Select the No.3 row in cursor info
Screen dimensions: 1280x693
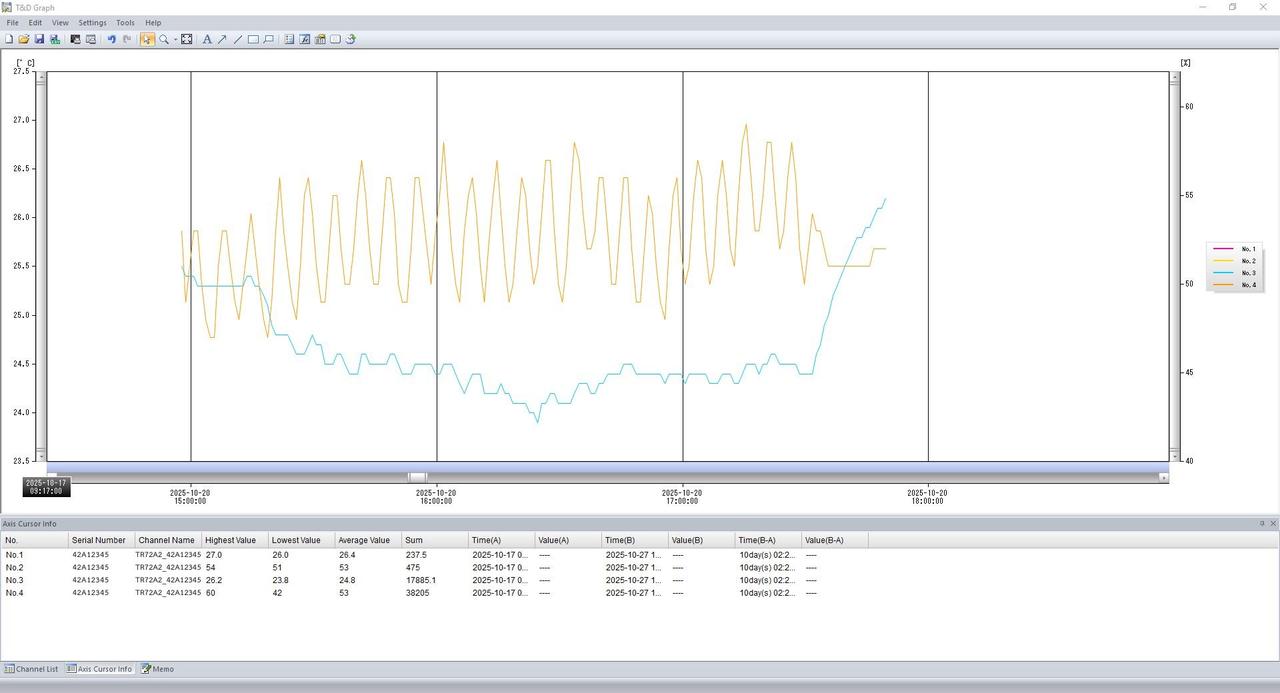(x=14, y=580)
